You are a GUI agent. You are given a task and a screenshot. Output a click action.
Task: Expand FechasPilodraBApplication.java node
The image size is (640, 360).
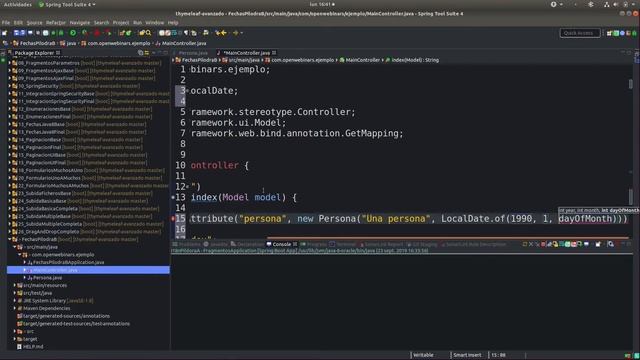coord(24,262)
